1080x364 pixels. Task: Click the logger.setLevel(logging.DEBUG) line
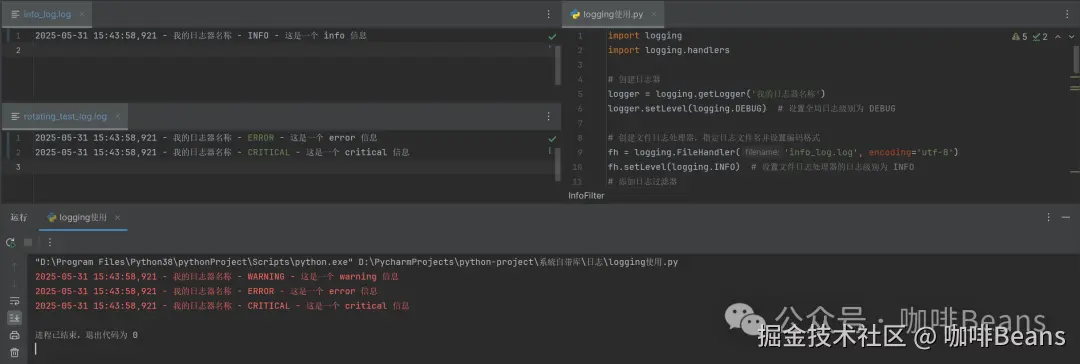751,108
